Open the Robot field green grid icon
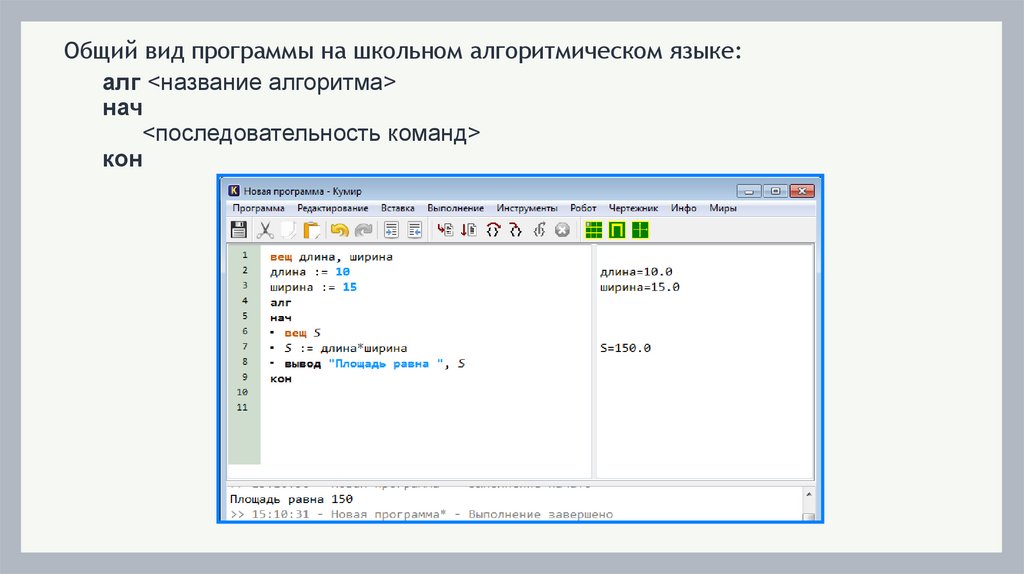 click(x=594, y=230)
